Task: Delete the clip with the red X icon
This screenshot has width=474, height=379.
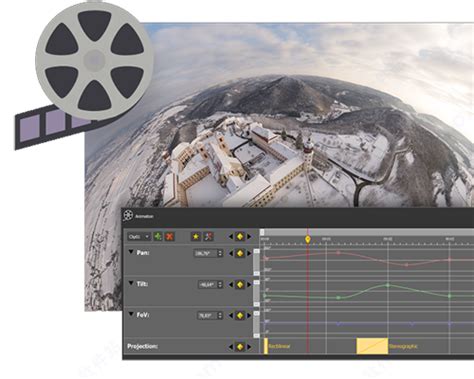Action: pos(170,237)
